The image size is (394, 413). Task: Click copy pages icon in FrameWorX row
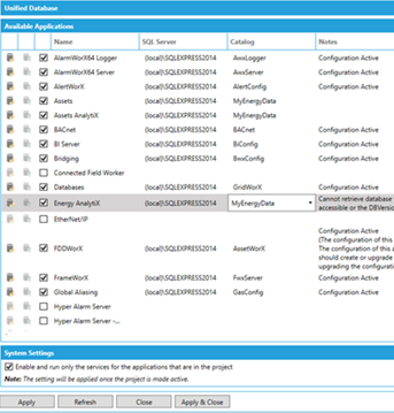tap(27, 278)
